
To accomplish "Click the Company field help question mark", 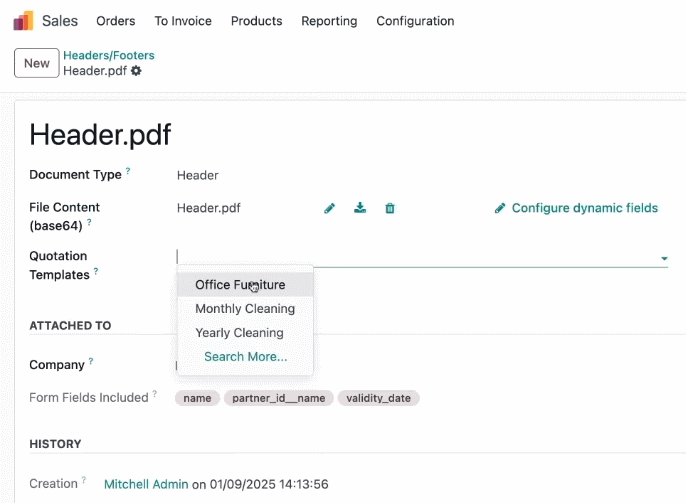I will coord(91,361).
